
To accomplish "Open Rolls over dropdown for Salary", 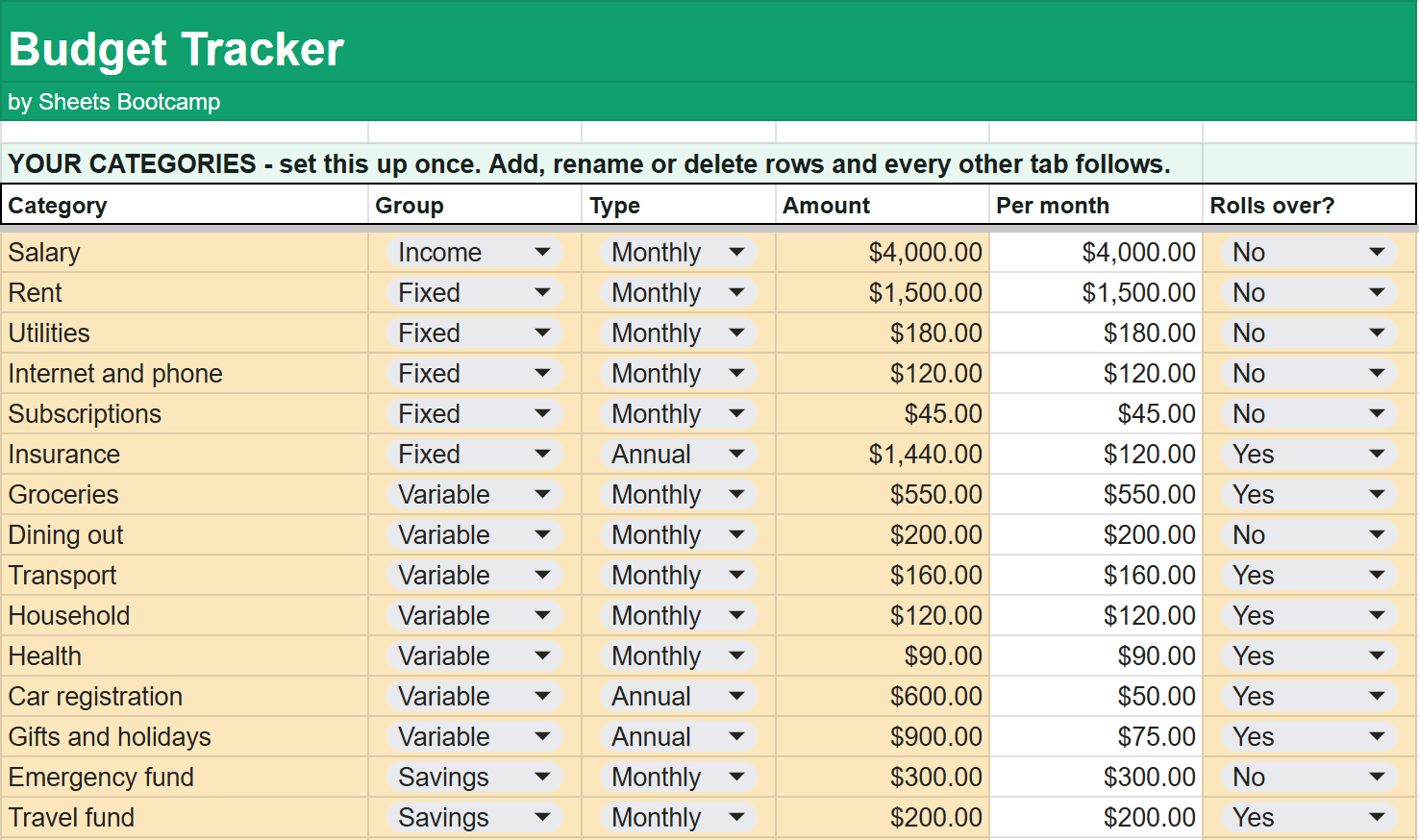I will 1309,252.
